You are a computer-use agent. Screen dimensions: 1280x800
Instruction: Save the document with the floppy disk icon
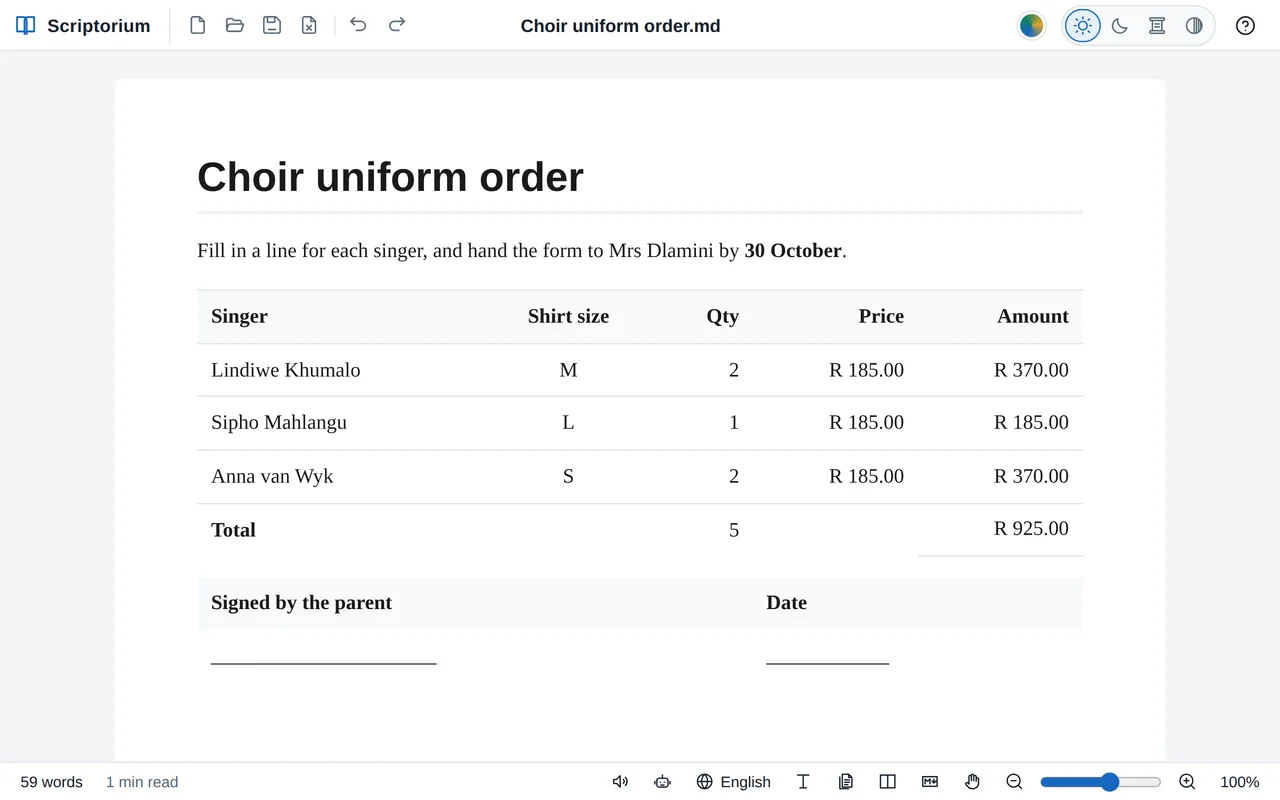pos(272,25)
